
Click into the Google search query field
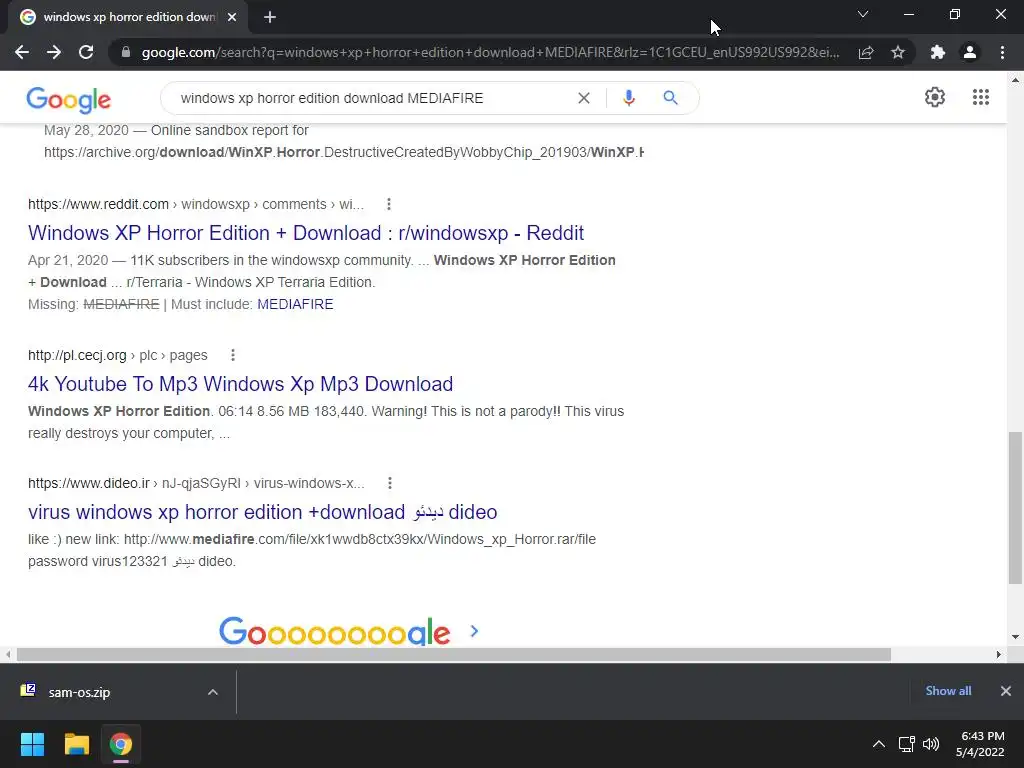[372, 98]
